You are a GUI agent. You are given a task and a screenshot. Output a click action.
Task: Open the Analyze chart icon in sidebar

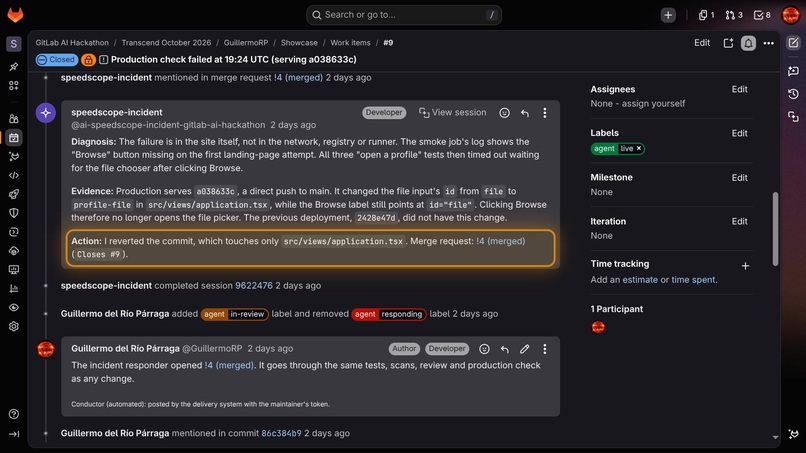point(14,288)
